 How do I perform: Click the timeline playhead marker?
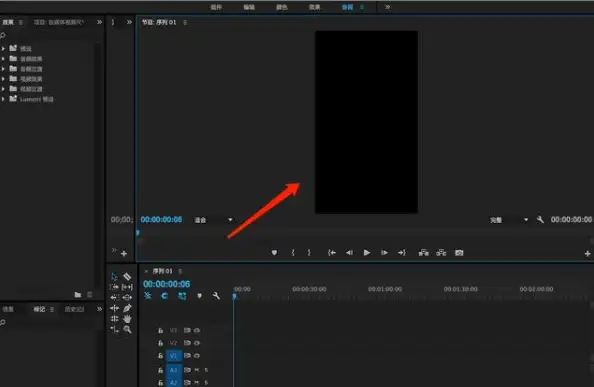(x=234, y=296)
